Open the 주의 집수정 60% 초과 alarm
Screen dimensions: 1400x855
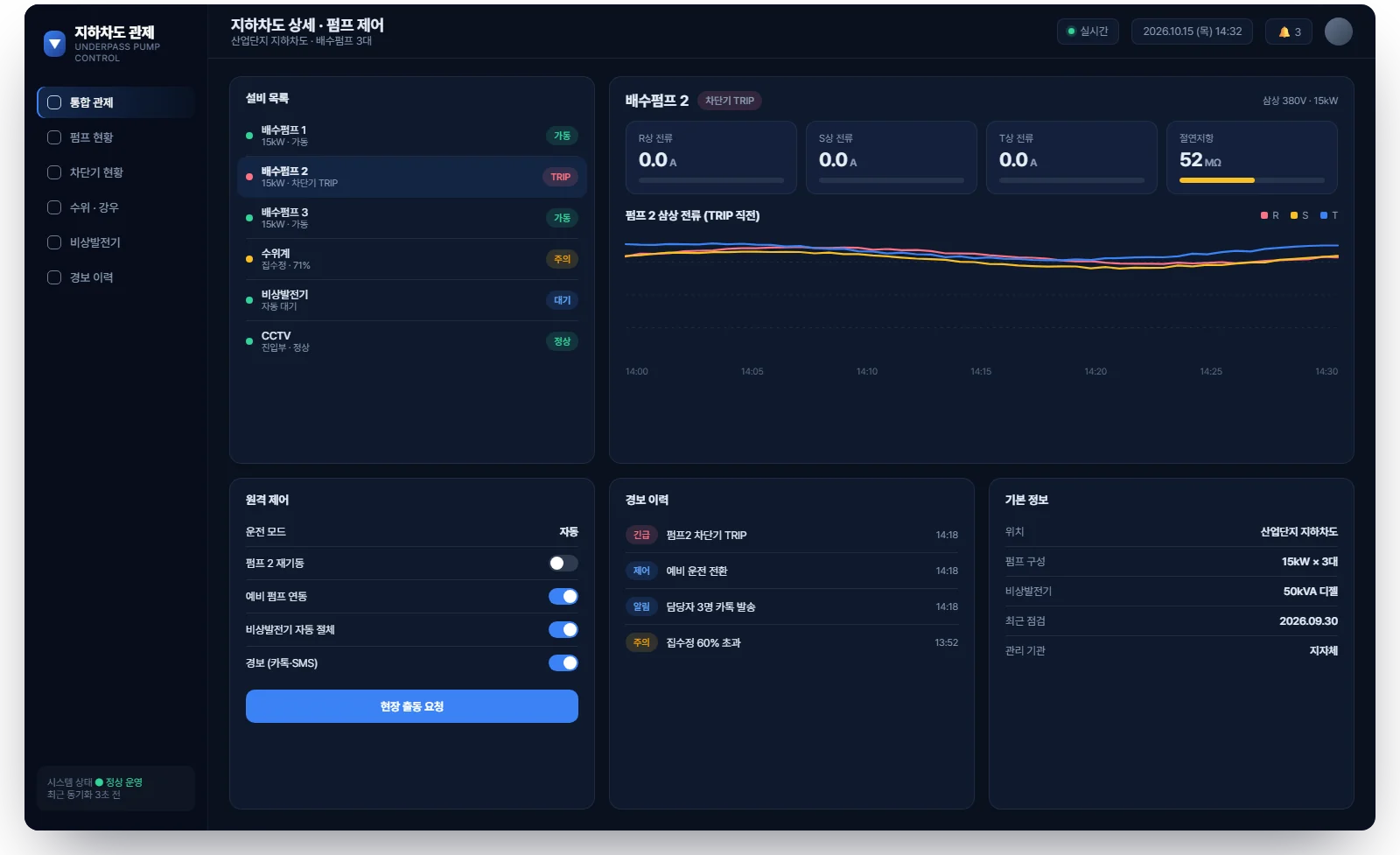(x=792, y=642)
